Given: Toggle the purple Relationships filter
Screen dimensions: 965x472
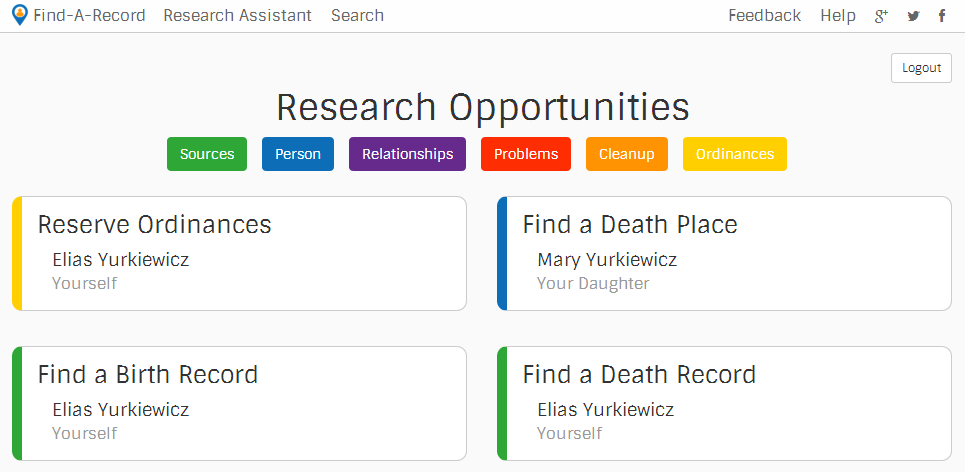Looking at the screenshot, I should pos(407,154).
